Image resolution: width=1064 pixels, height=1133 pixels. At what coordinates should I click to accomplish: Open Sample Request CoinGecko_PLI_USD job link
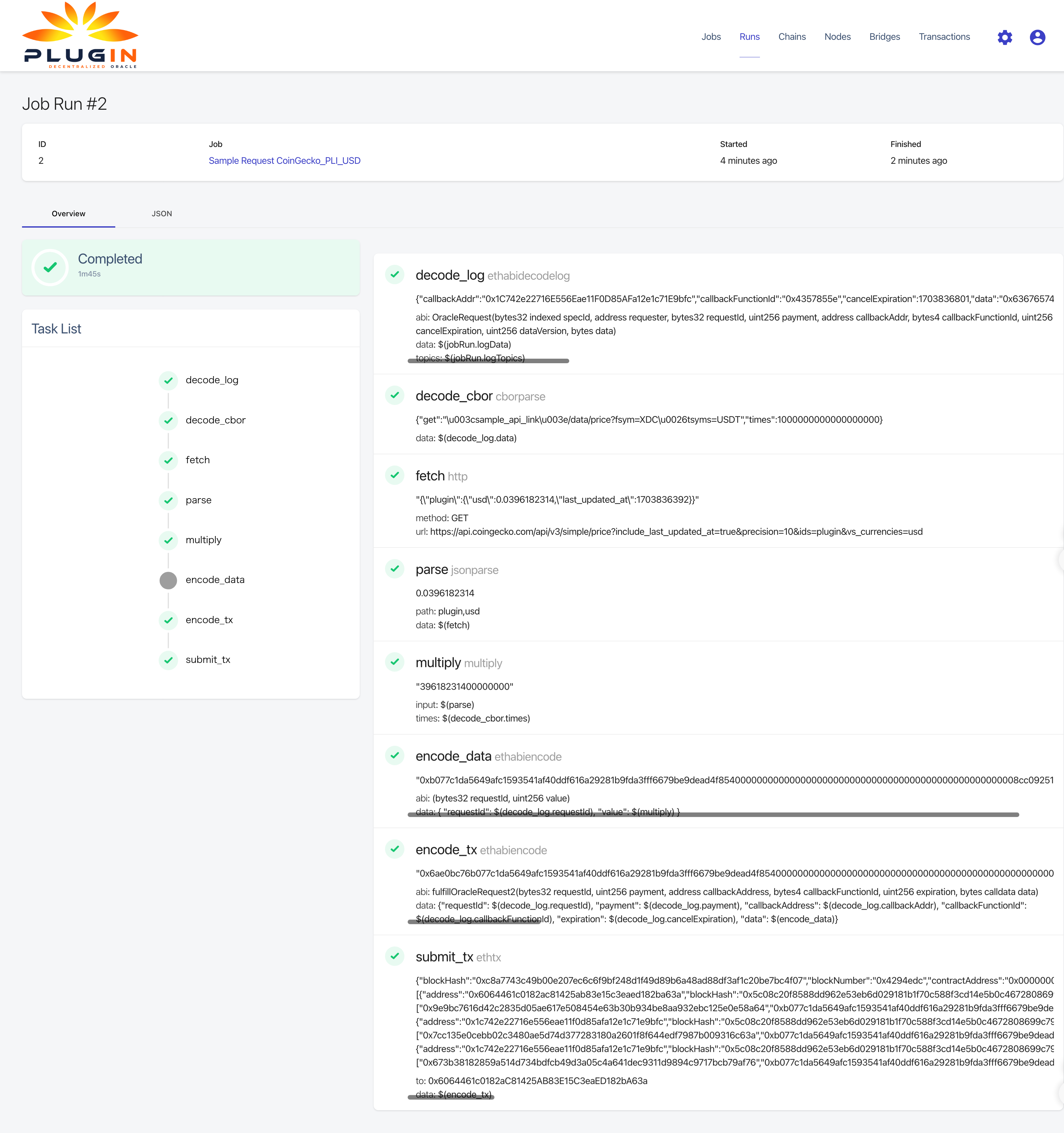pyautogui.click(x=285, y=161)
